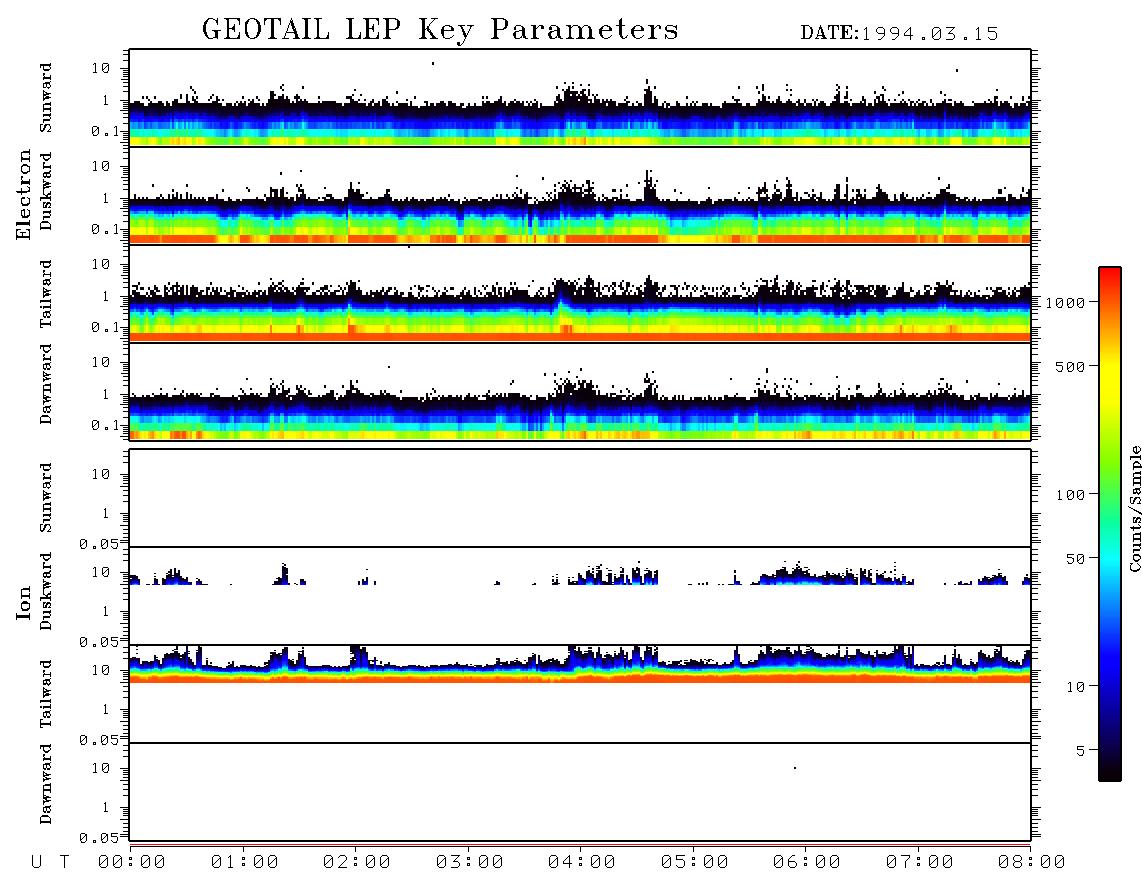
Task: Click the 10 tick of Electron Duskward axis
Action: click(x=101, y=166)
